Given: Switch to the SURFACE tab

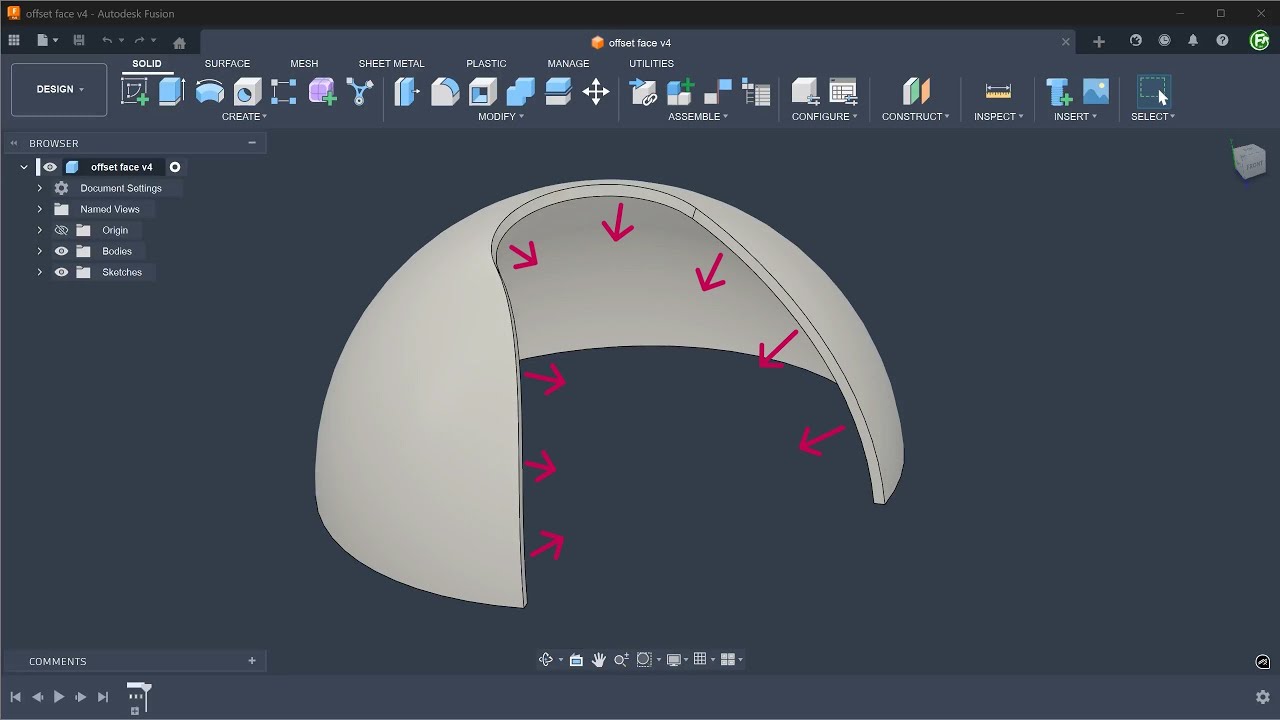Looking at the screenshot, I should [x=227, y=64].
